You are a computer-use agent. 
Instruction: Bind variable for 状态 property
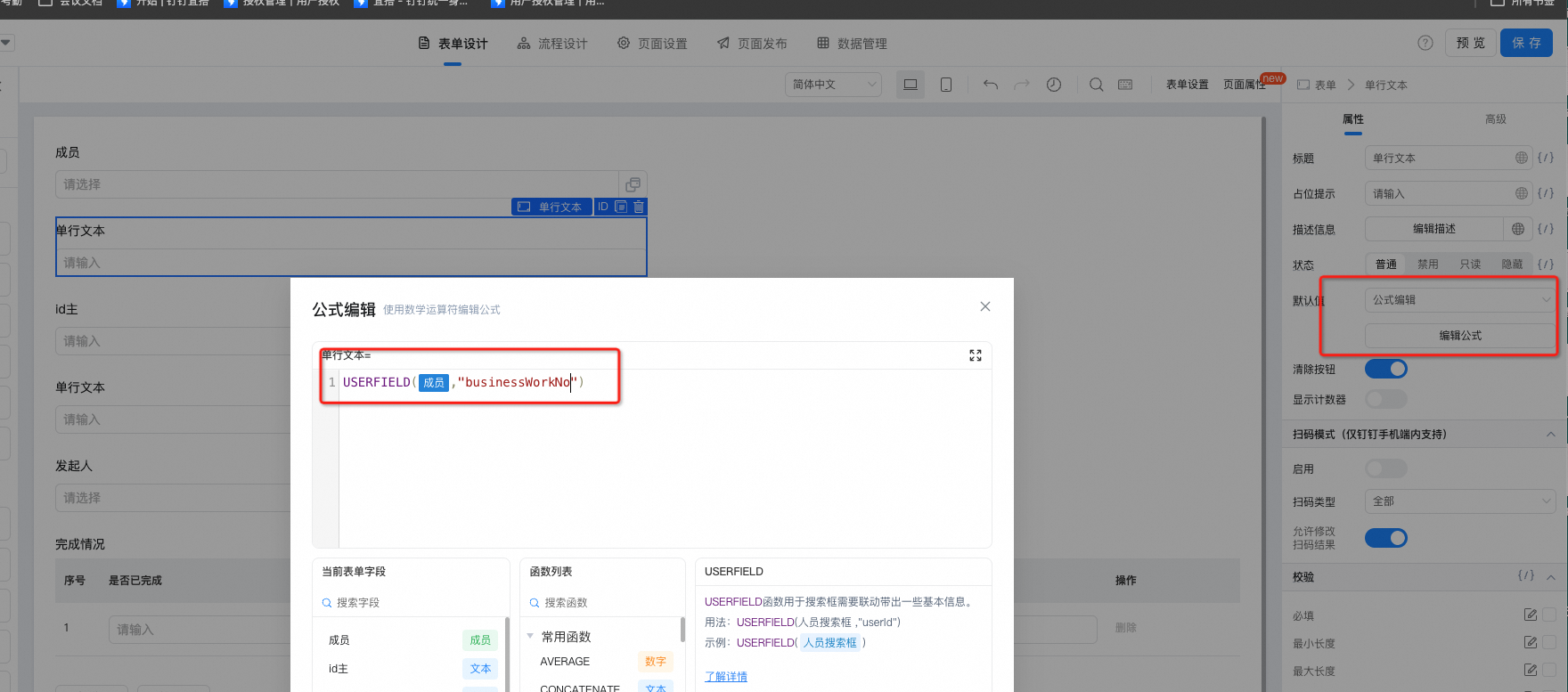coord(1546,265)
